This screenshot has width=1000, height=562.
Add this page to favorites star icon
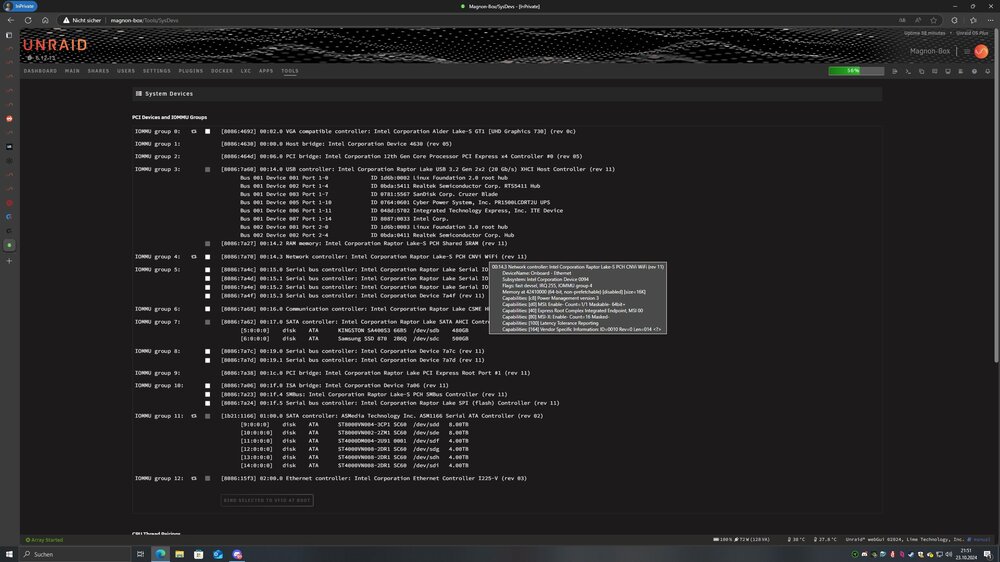[934, 20]
